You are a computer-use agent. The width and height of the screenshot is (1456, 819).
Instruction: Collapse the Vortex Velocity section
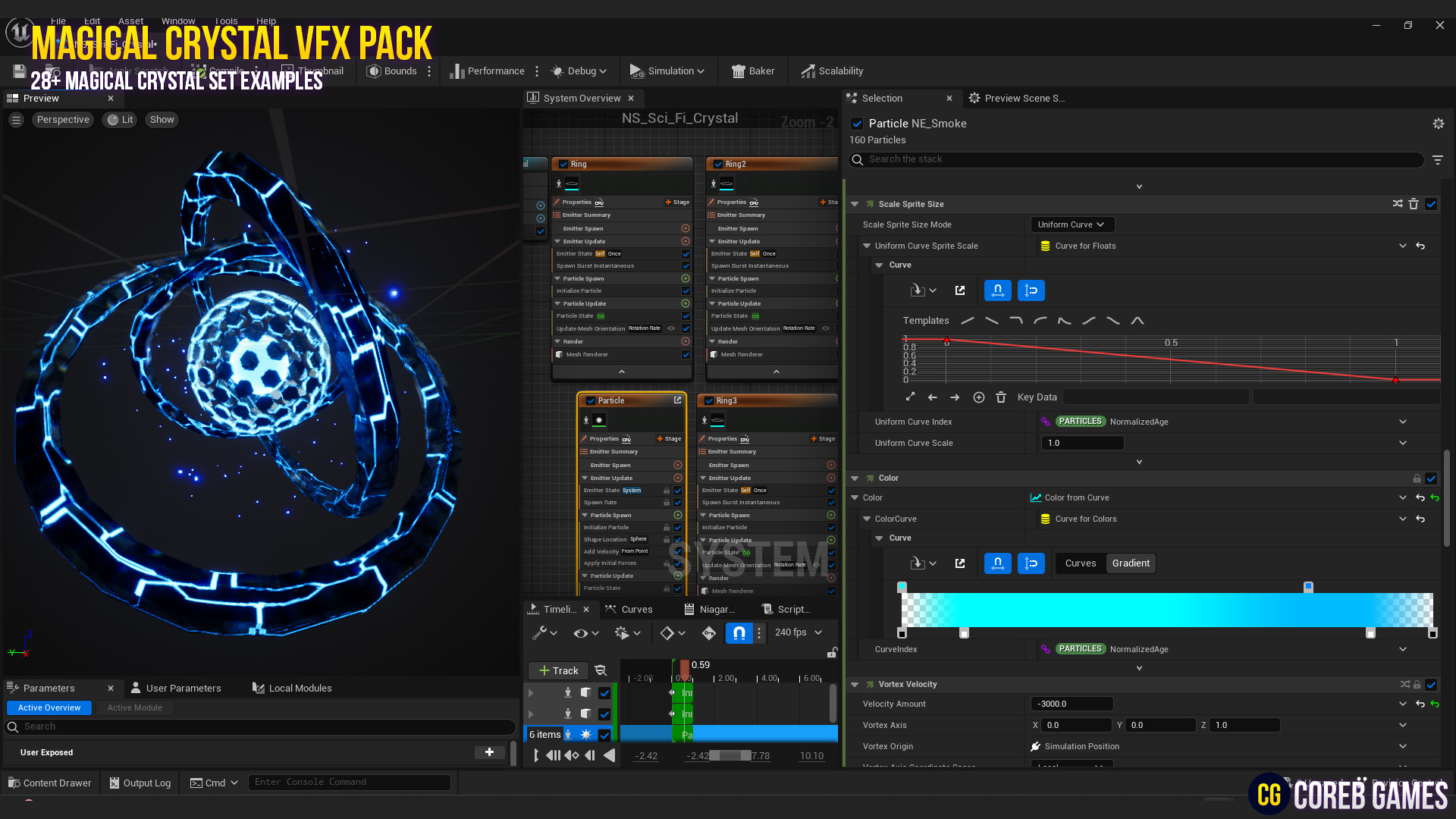click(x=855, y=684)
